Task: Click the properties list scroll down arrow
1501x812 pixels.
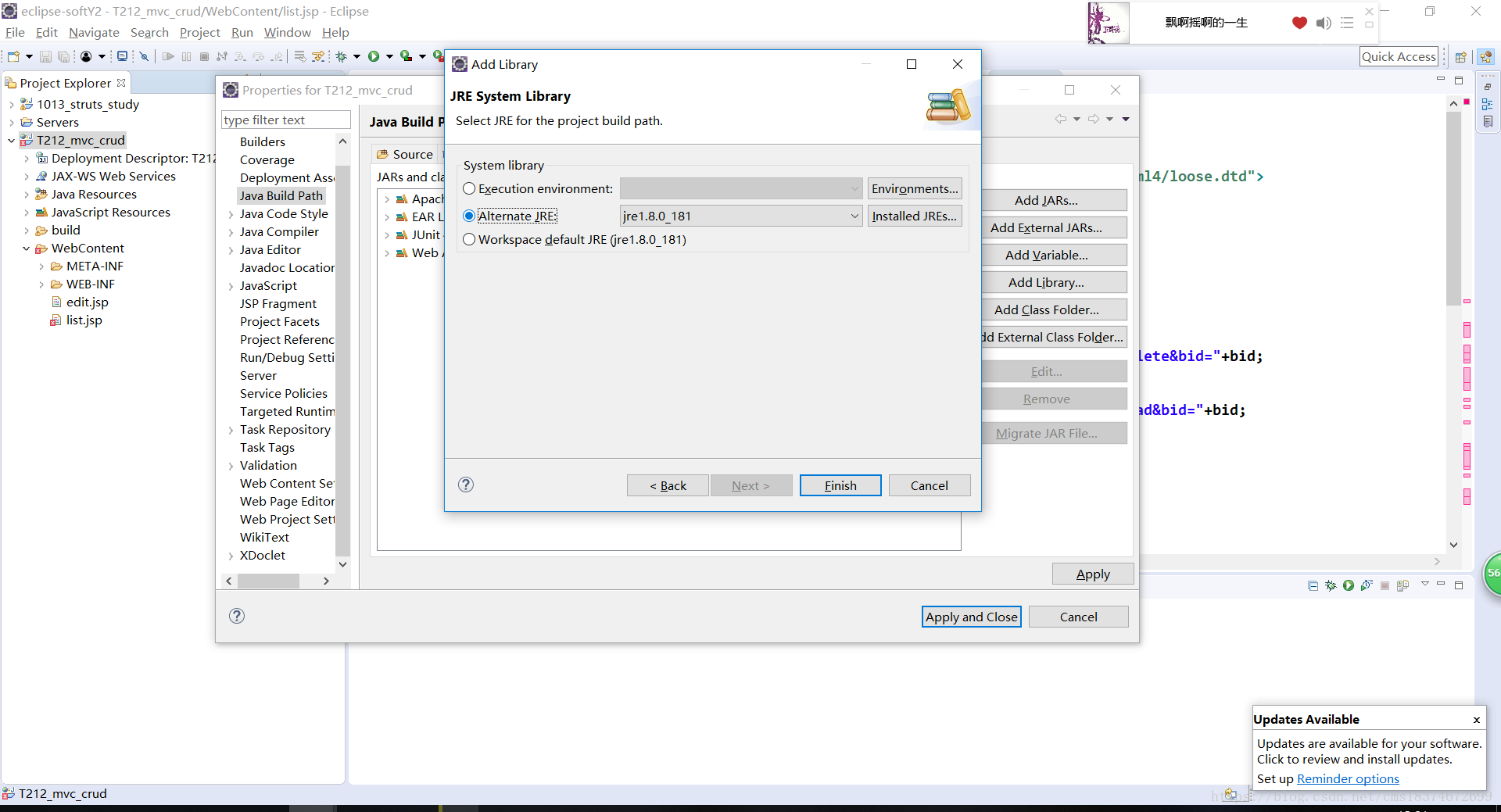Action: coord(342,563)
